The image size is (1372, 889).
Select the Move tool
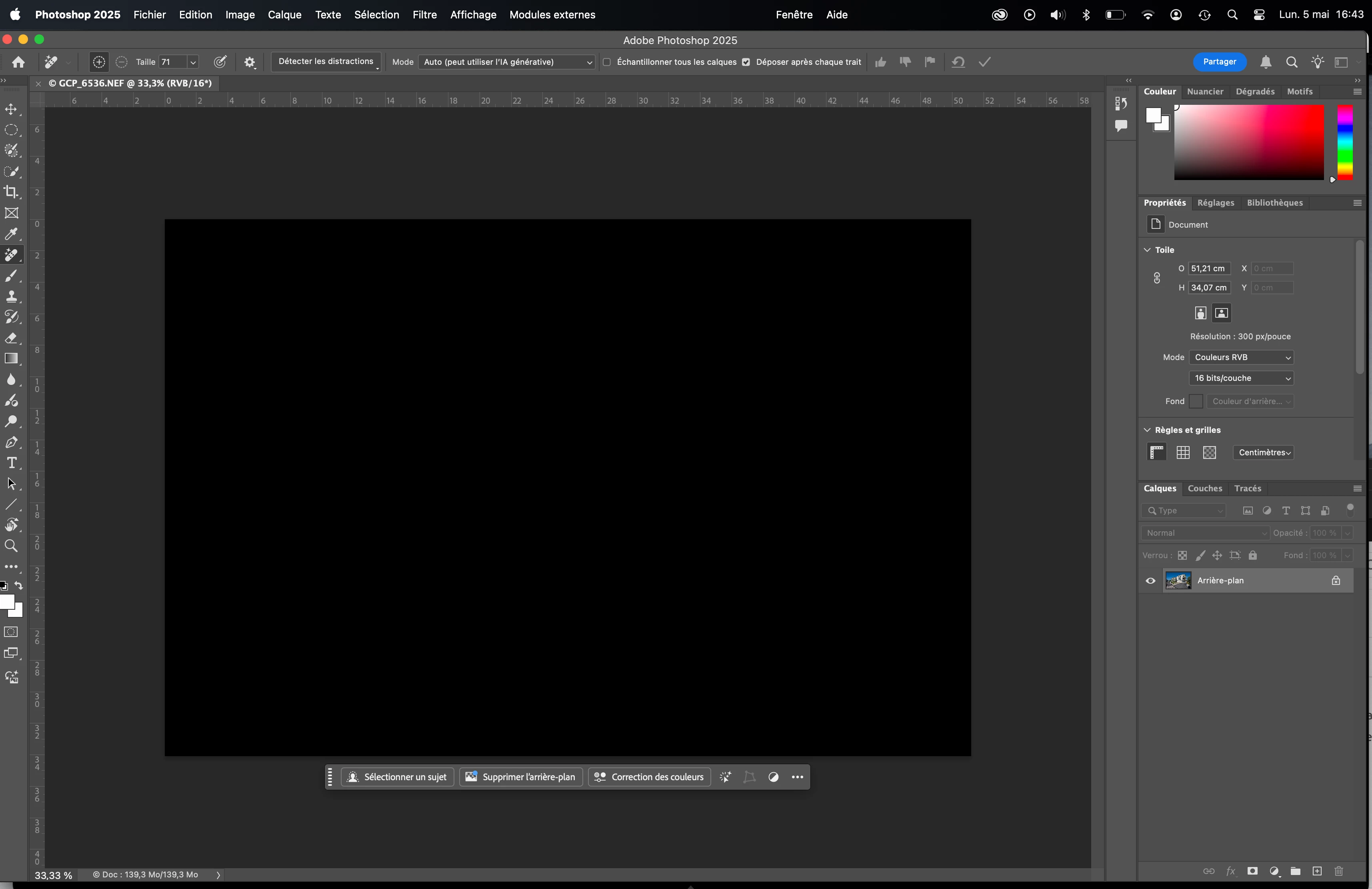pyautogui.click(x=11, y=110)
